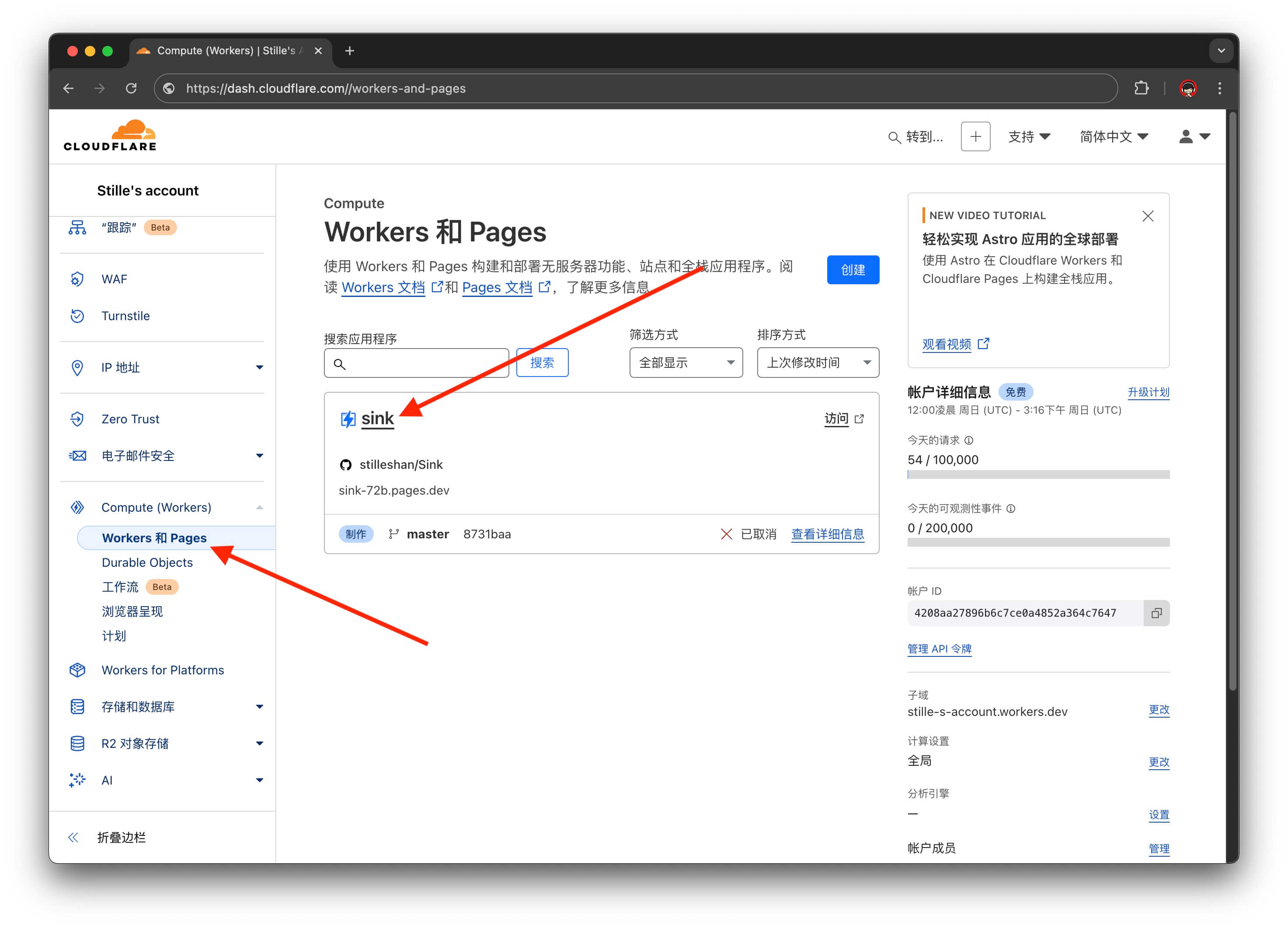The height and width of the screenshot is (928, 1288).
Task: Open 浏览器呈现 in sidebar
Action: (x=132, y=611)
